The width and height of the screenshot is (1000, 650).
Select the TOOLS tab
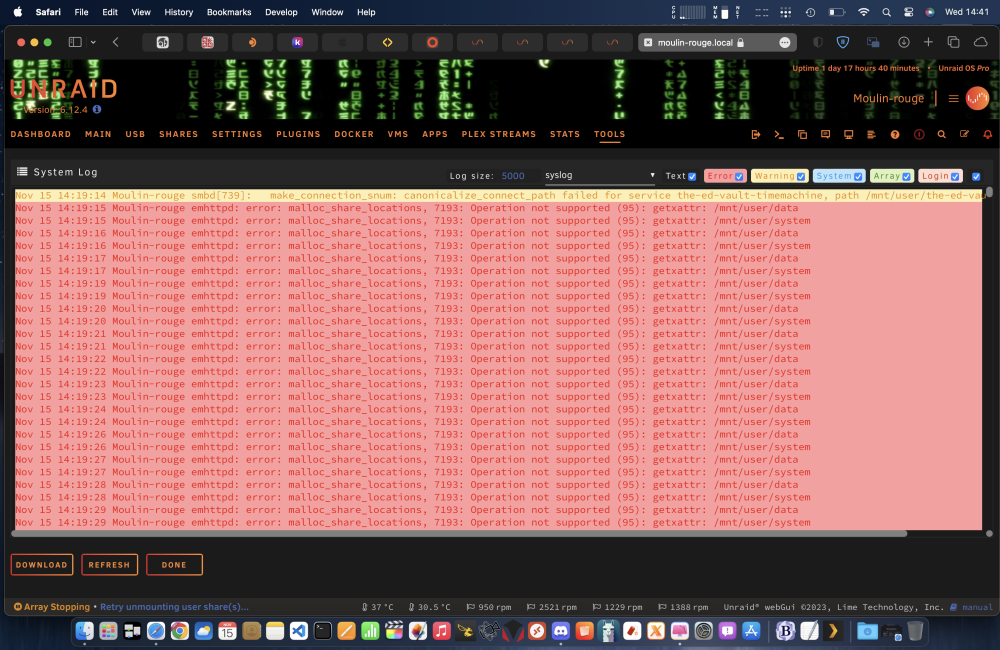(610, 134)
